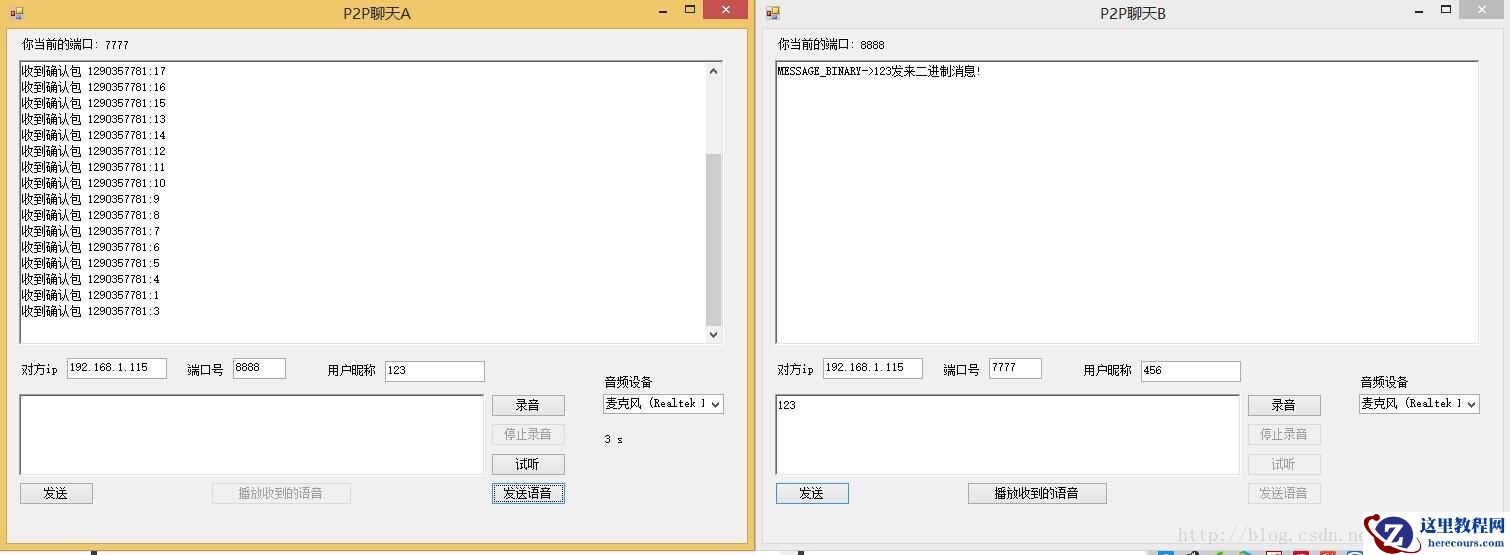
Task: Click log scrollbar up arrow in P2P聊天A
Action: pos(713,71)
